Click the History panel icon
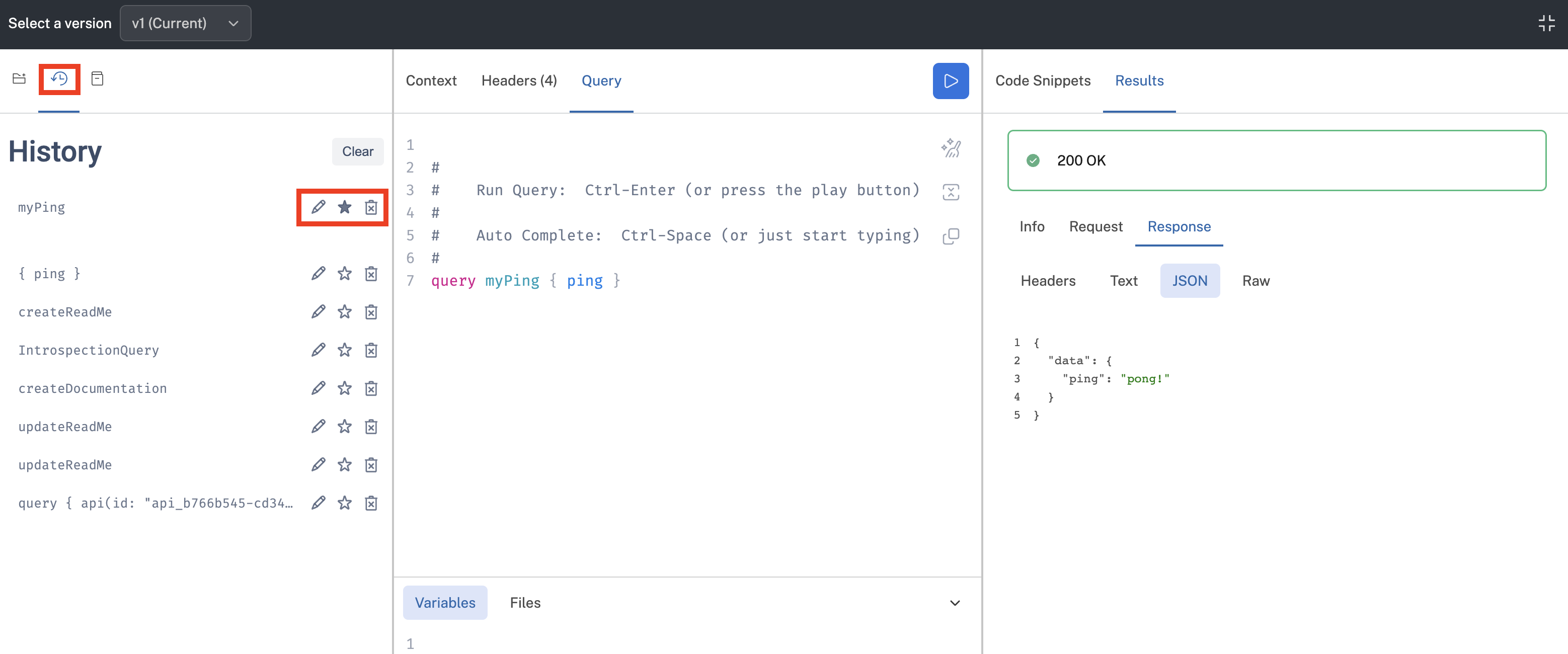 [59, 79]
